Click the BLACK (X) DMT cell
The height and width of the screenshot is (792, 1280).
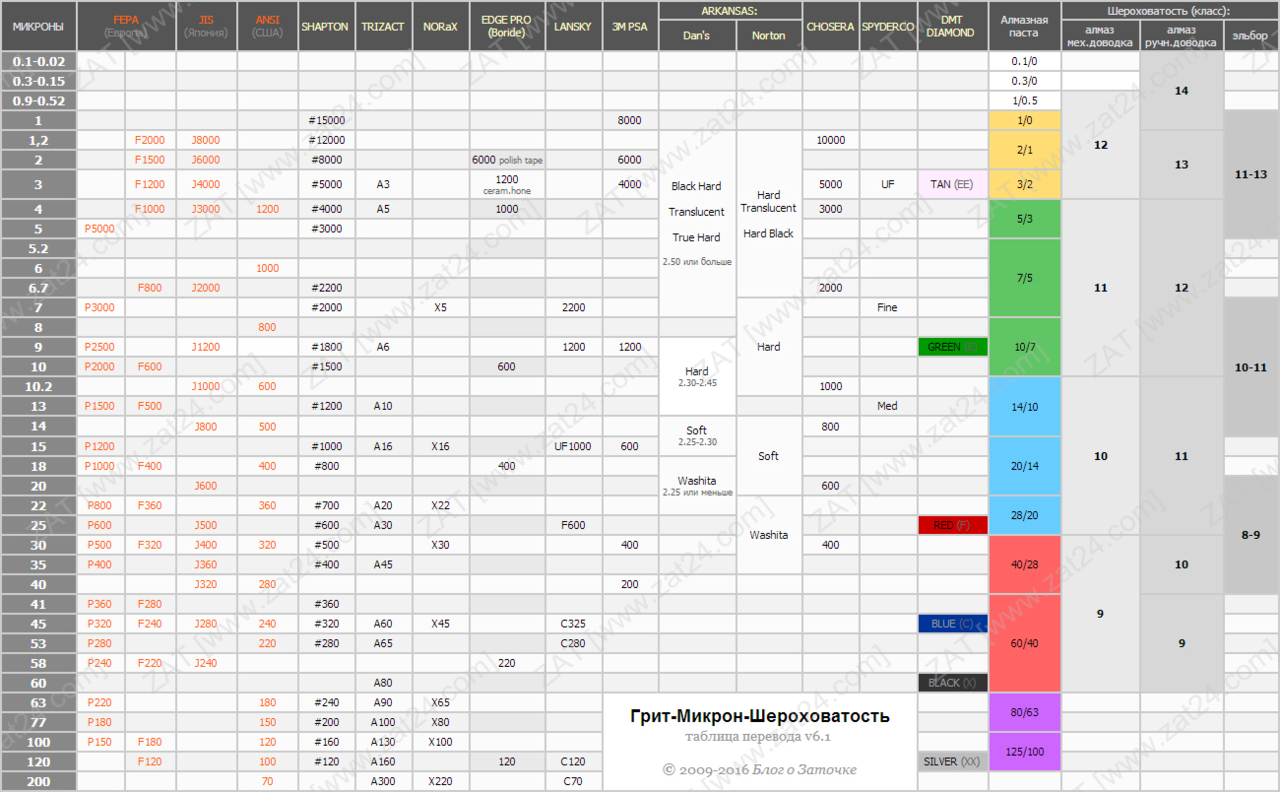click(952, 683)
